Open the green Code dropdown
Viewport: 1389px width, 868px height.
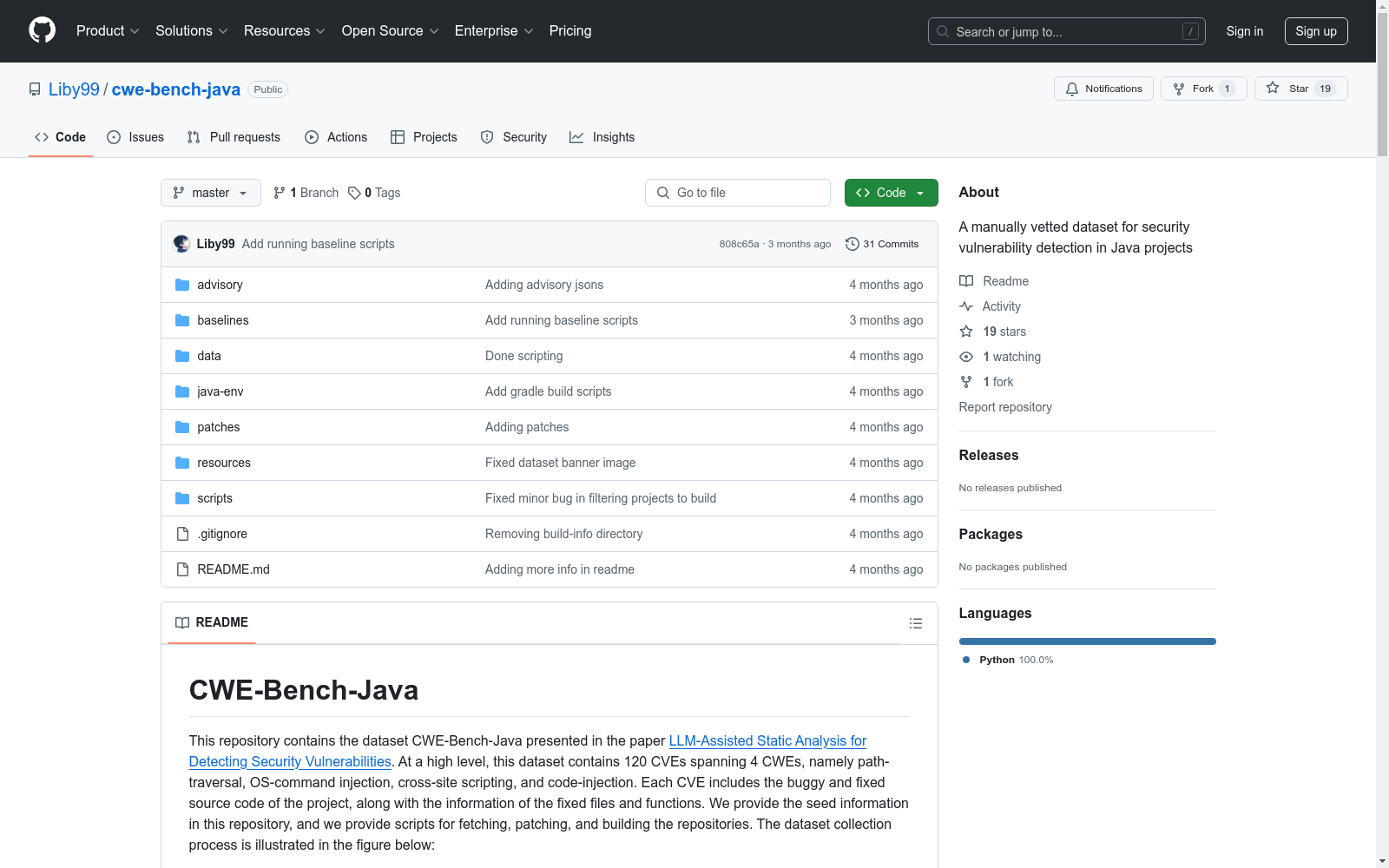pyautogui.click(x=891, y=193)
